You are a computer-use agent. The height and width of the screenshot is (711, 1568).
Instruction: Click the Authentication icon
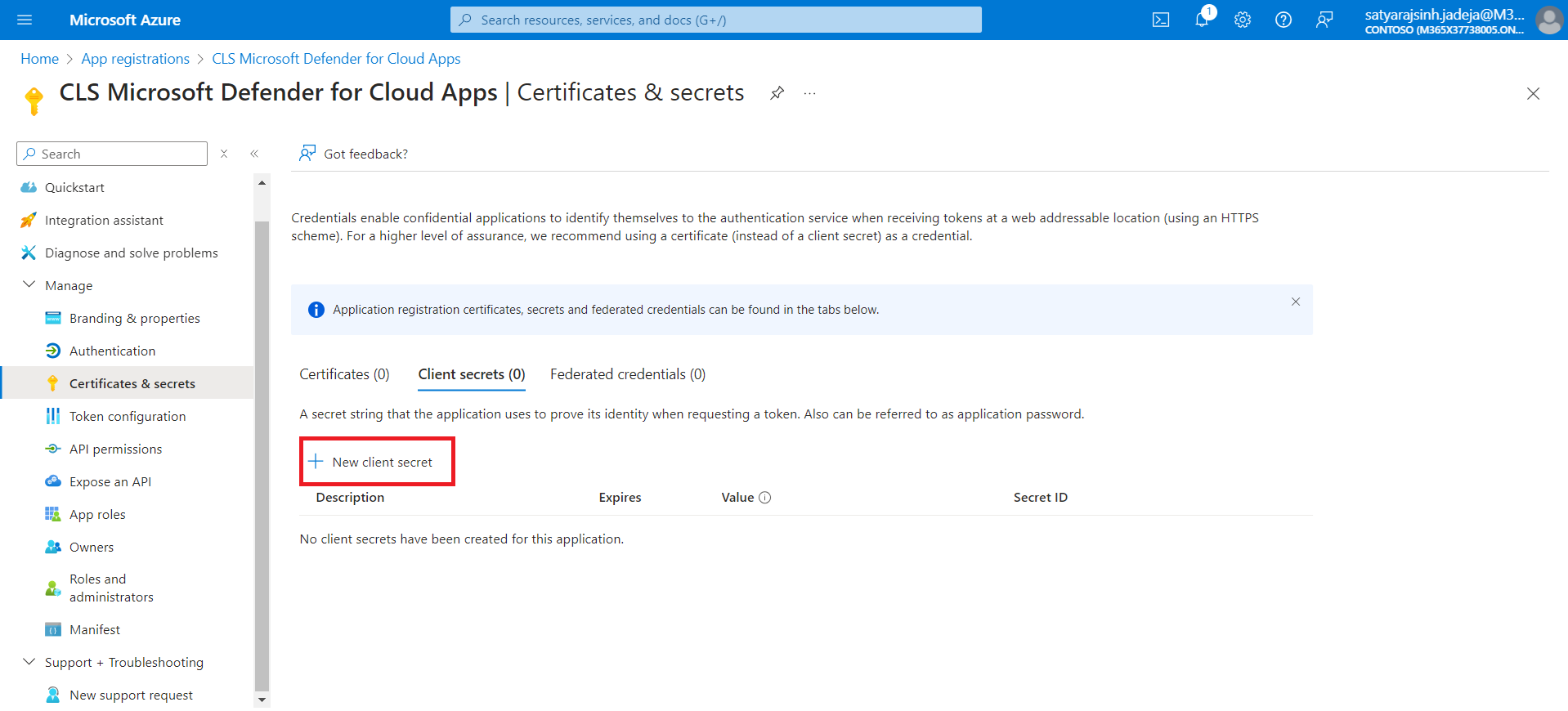(53, 351)
